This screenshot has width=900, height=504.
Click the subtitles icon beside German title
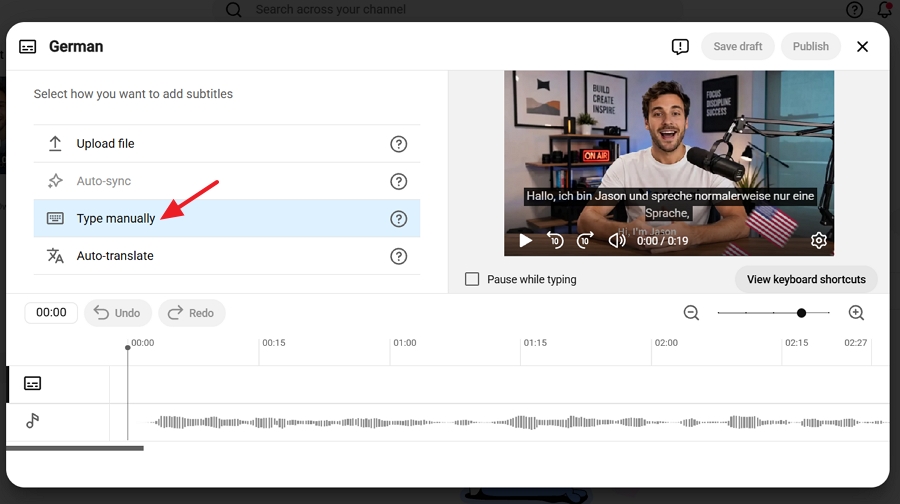click(x=28, y=46)
